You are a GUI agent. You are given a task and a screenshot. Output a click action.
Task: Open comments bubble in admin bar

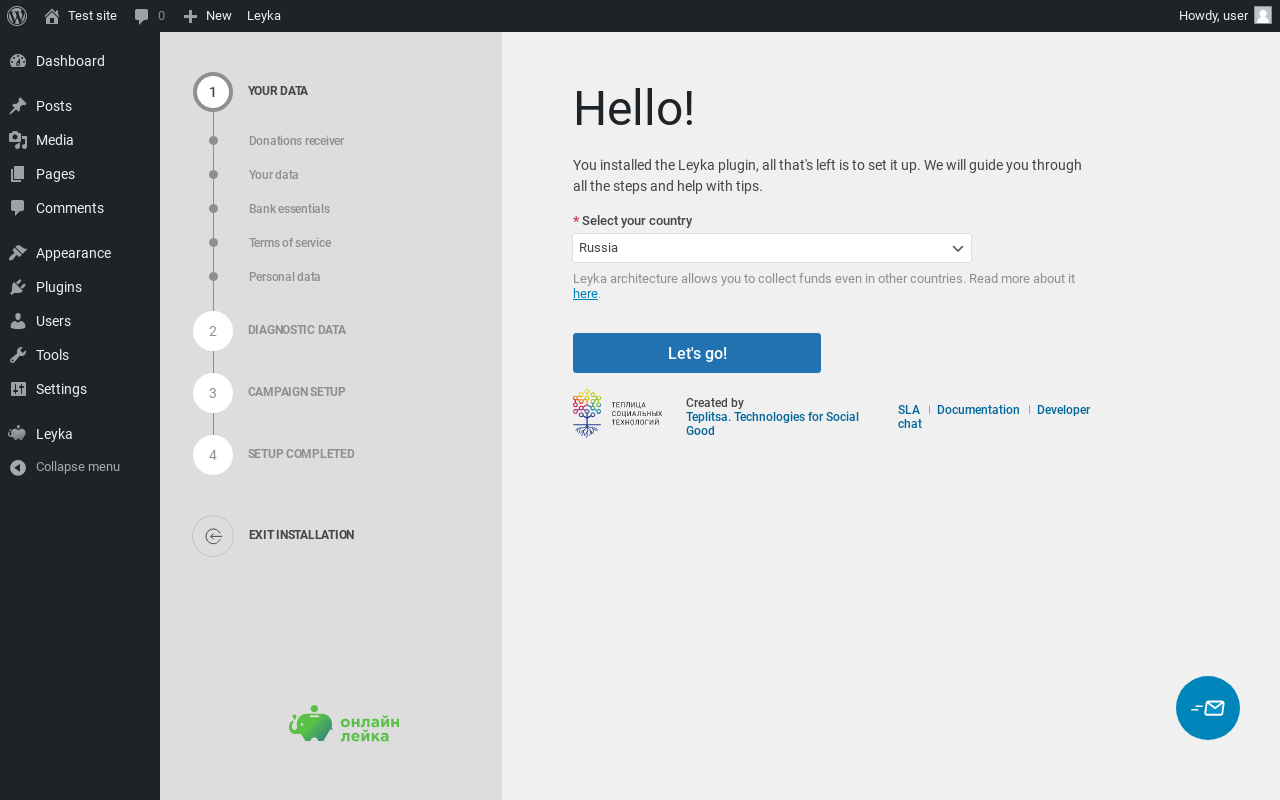pyautogui.click(x=142, y=16)
